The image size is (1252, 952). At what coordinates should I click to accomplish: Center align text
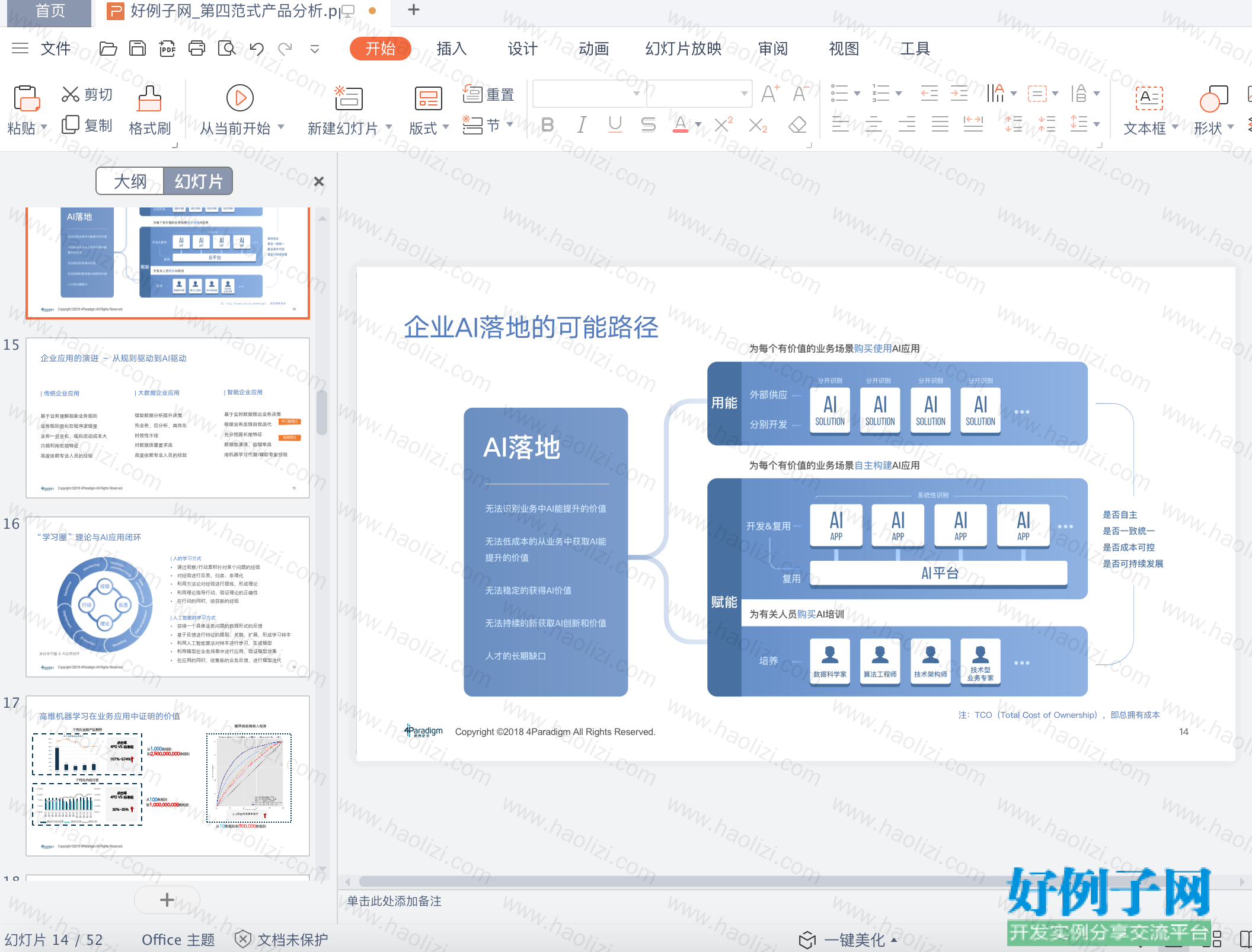[x=873, y=124]
